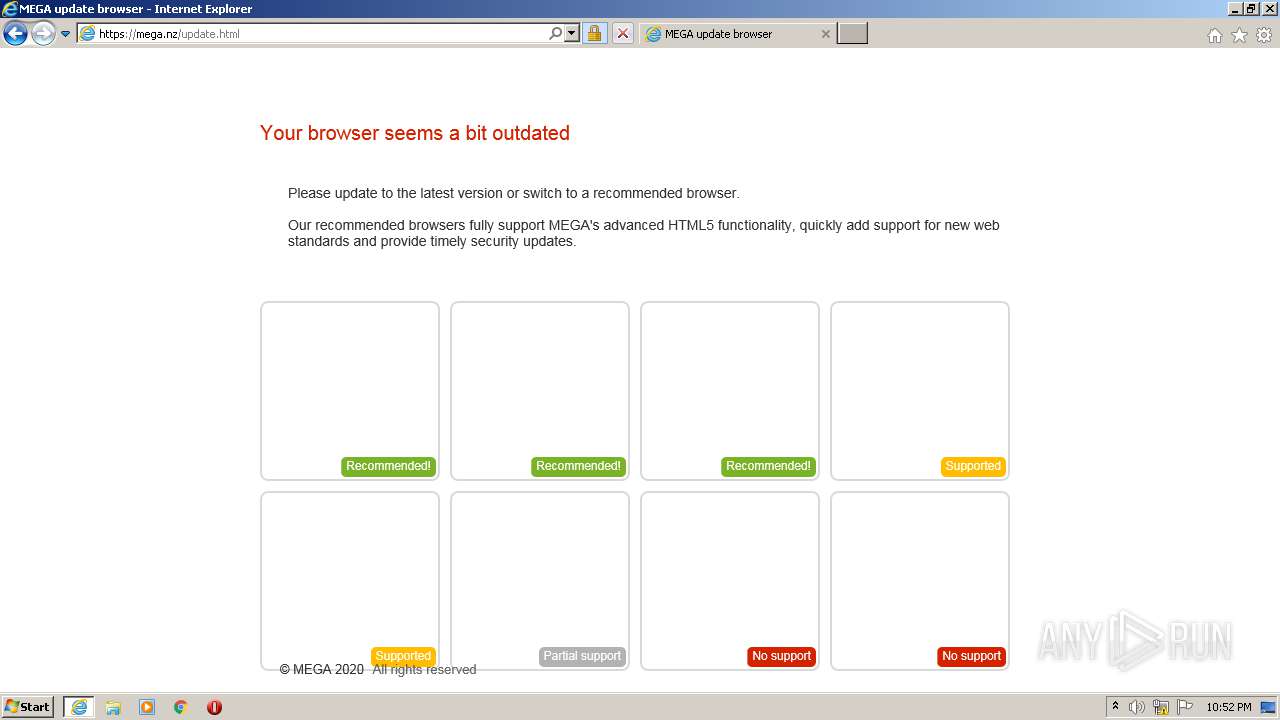The height and width of the screenshot is (720, 1280).
Task: Open Internet Explorer from the taskbar
Action: tap(79, 707)
